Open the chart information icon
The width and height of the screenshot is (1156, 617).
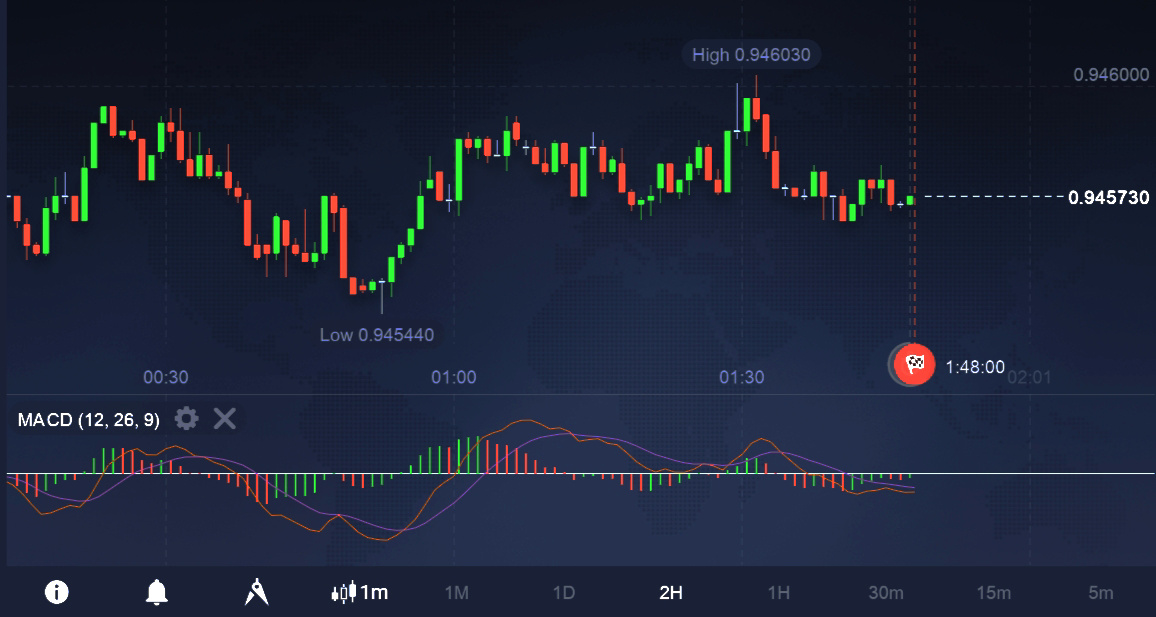point(57,592)
